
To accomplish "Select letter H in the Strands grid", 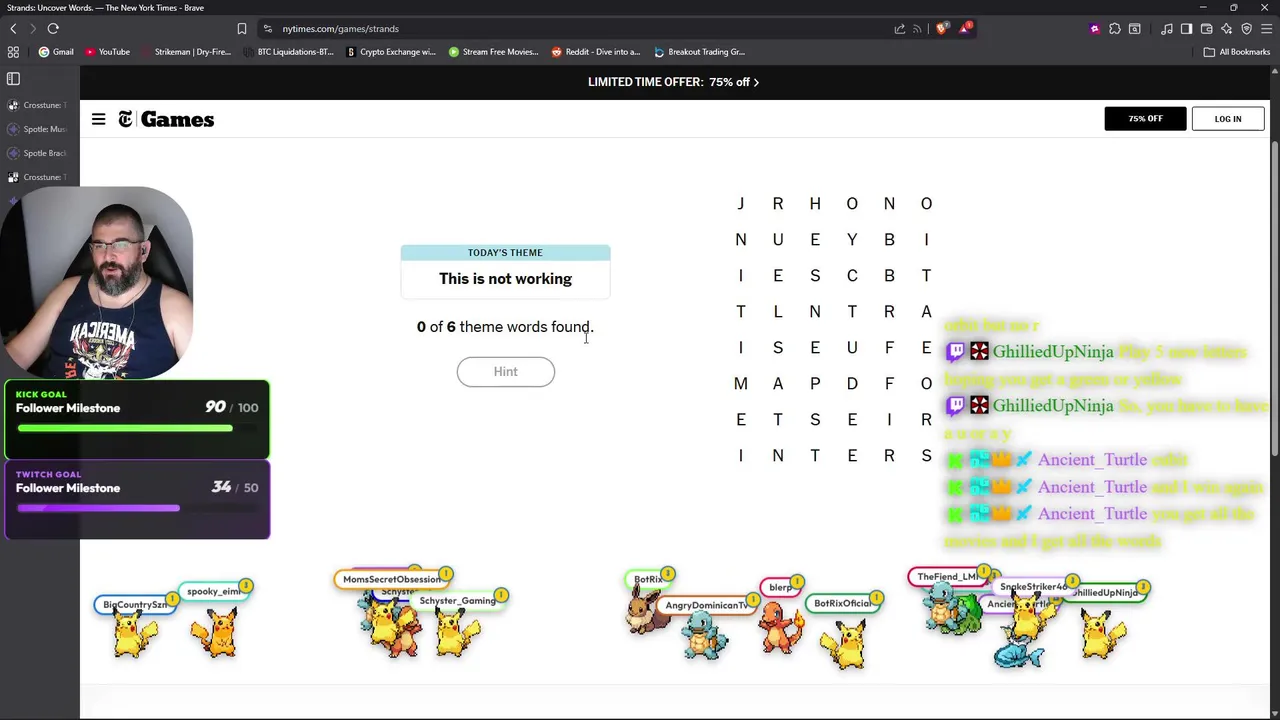I will click(x=815, y=204).
